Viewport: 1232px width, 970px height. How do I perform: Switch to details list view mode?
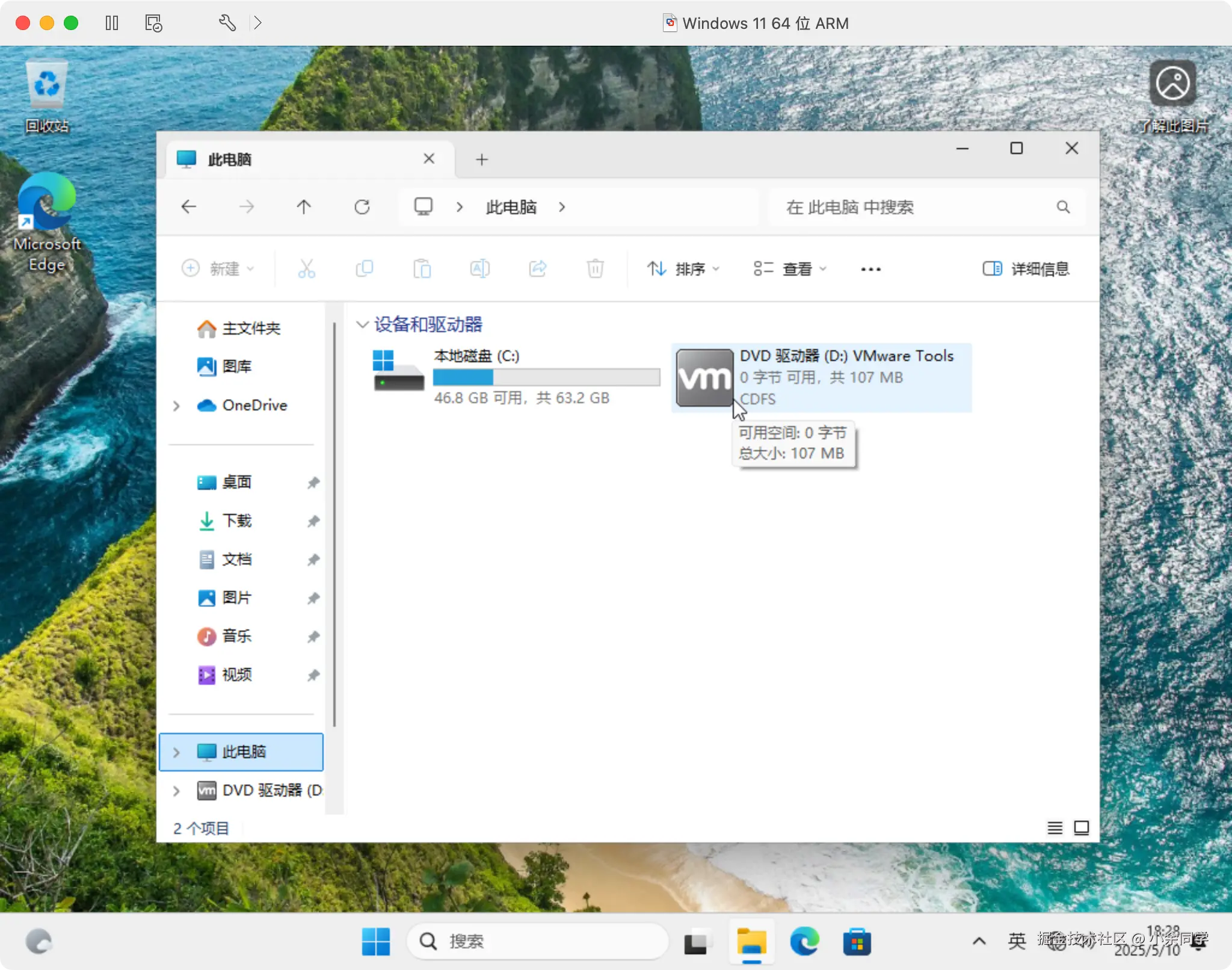[x=1055, y=828]
